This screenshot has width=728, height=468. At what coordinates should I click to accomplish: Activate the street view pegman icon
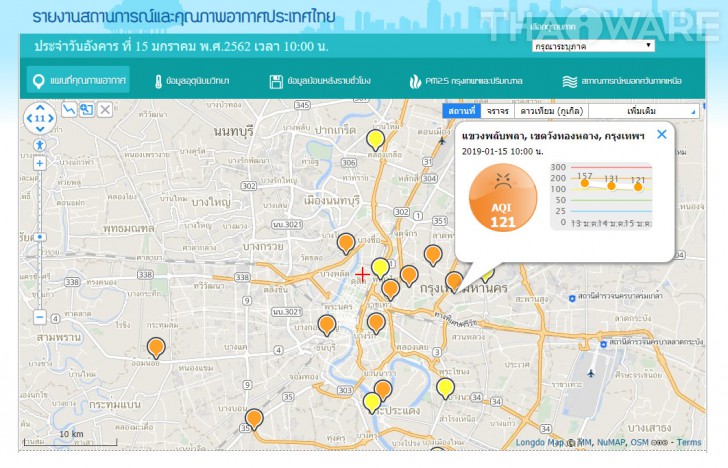tap(40, 145)
